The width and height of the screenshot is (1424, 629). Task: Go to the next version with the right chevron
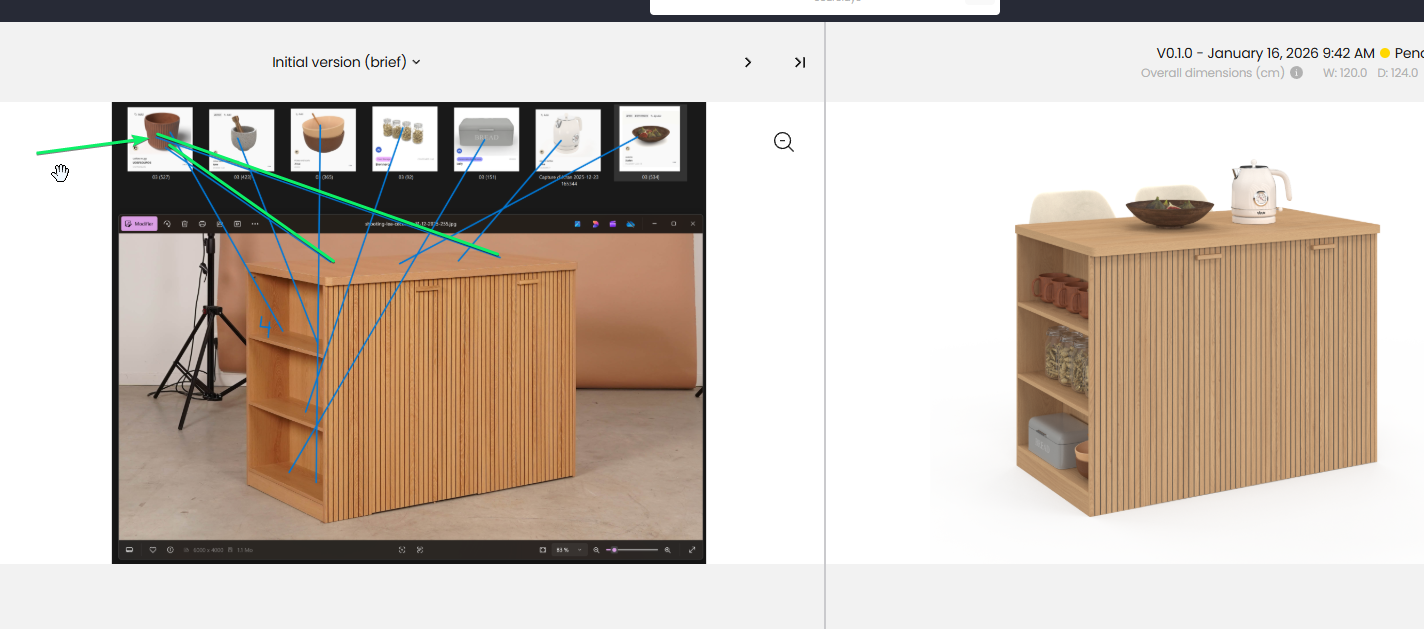748,62
